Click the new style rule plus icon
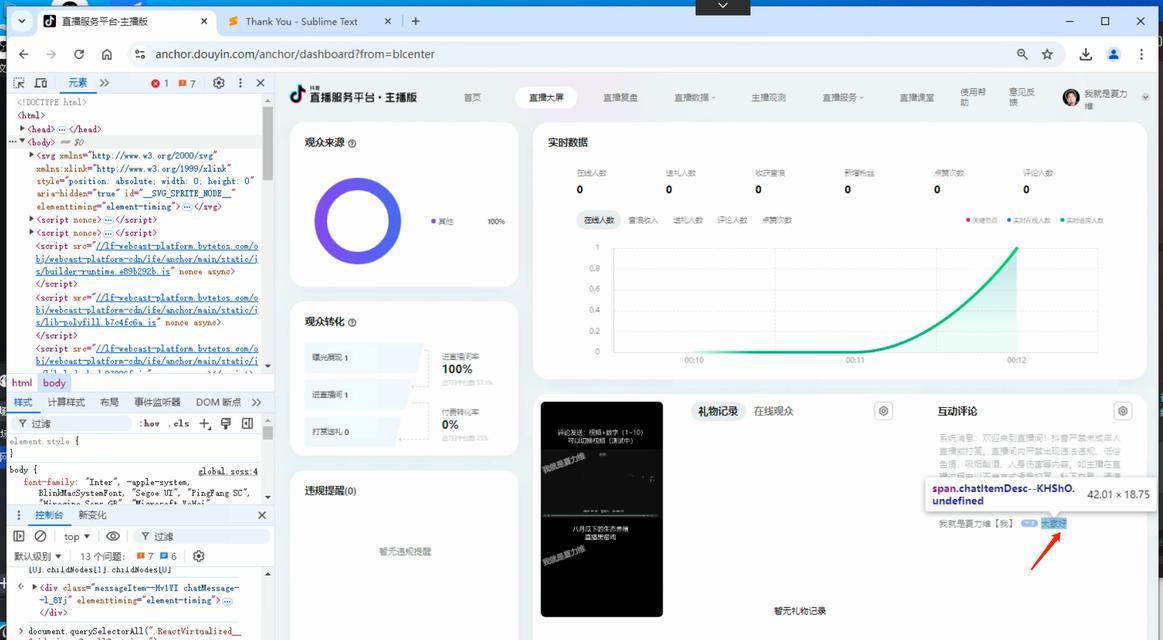 pos(205,423)
